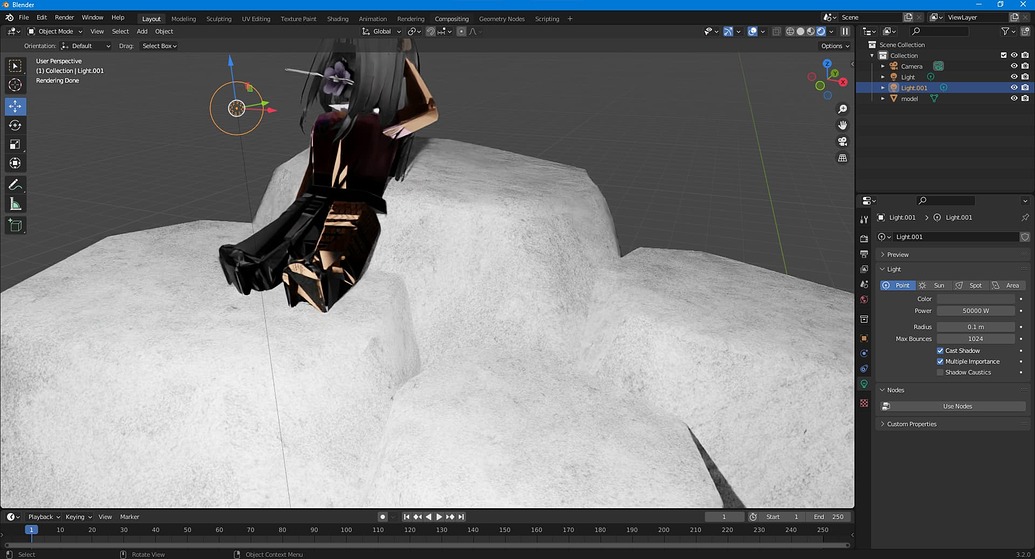Click the pause render preview button
The image size is (1035, 559).
[x=845, y=31]
